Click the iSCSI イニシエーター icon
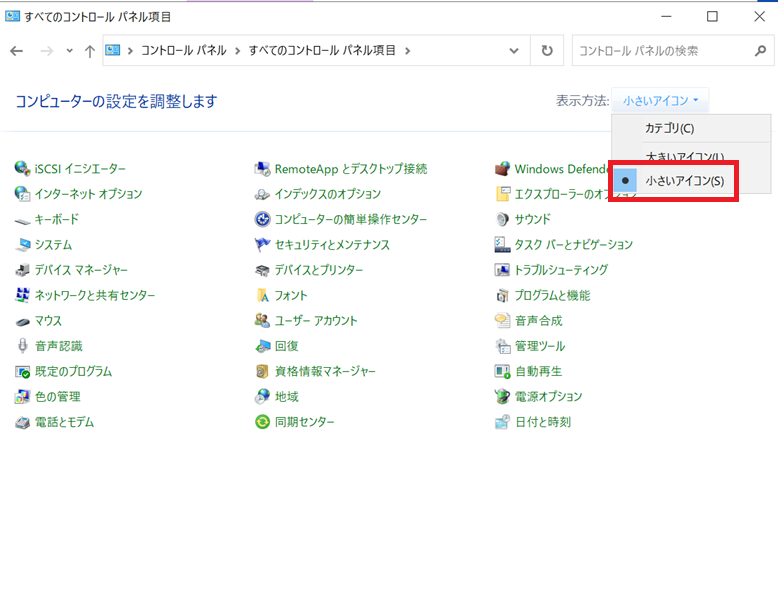778x591 pixels. pyautogui.click(x=23, y=169)
